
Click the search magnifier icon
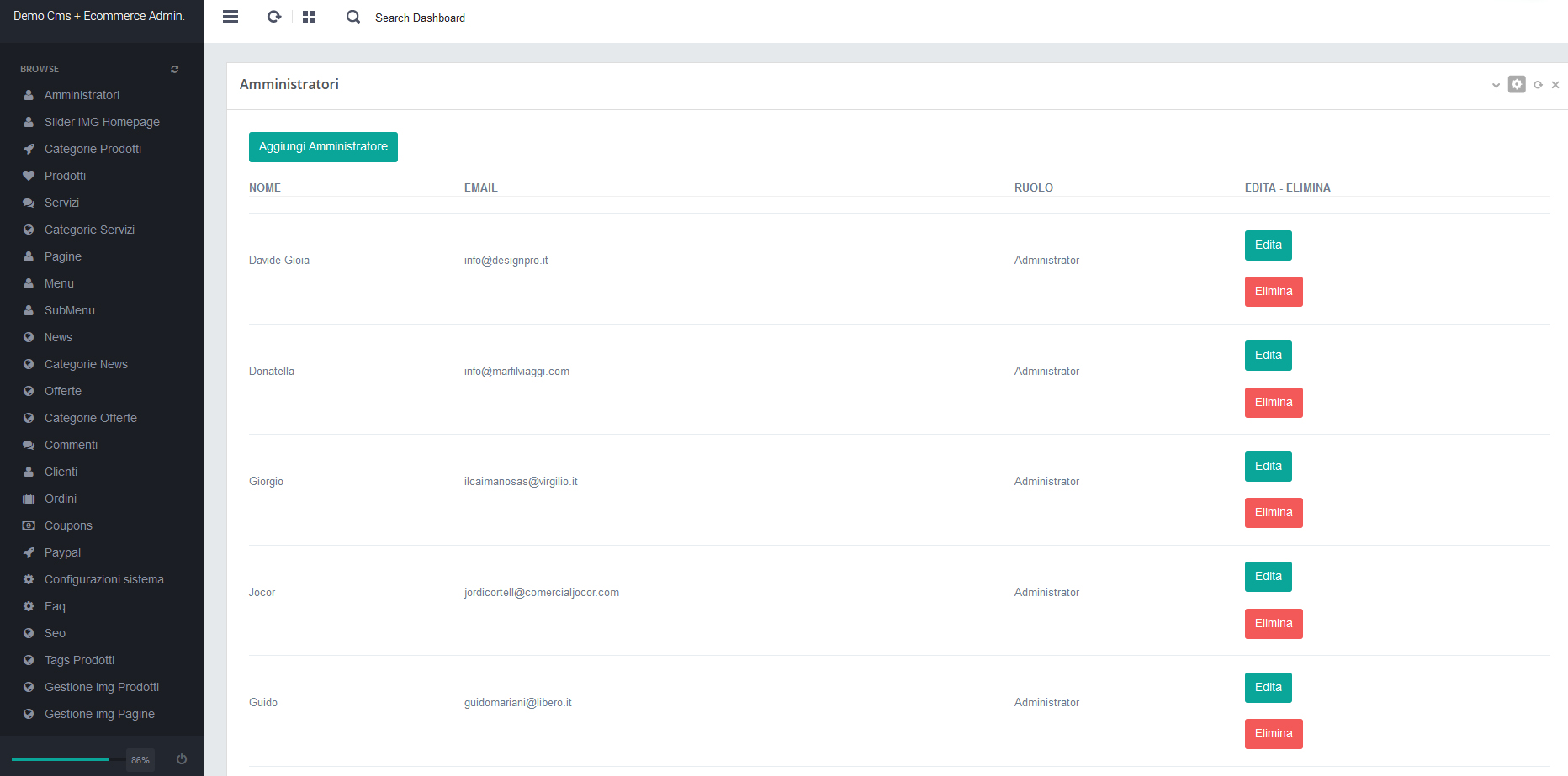[x=353, y=17]
